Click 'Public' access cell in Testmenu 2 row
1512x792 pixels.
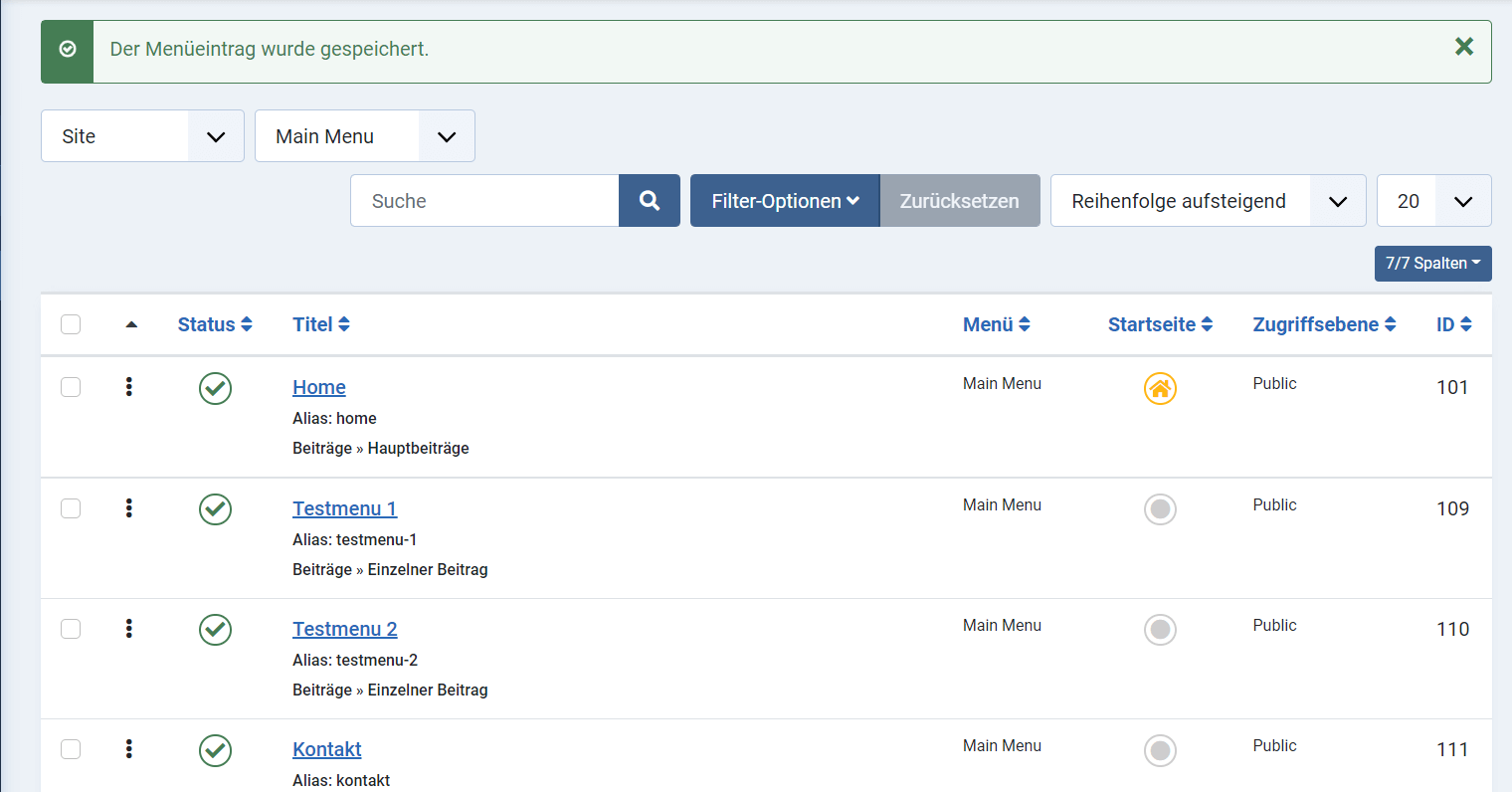(x=1274, y=626)
